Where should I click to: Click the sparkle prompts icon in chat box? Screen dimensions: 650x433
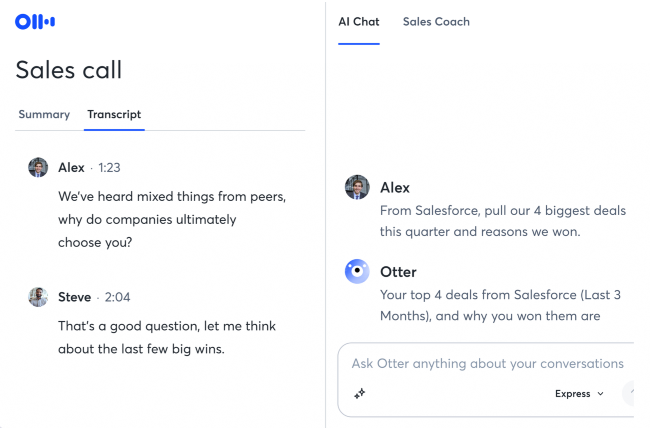click(360, 393)
